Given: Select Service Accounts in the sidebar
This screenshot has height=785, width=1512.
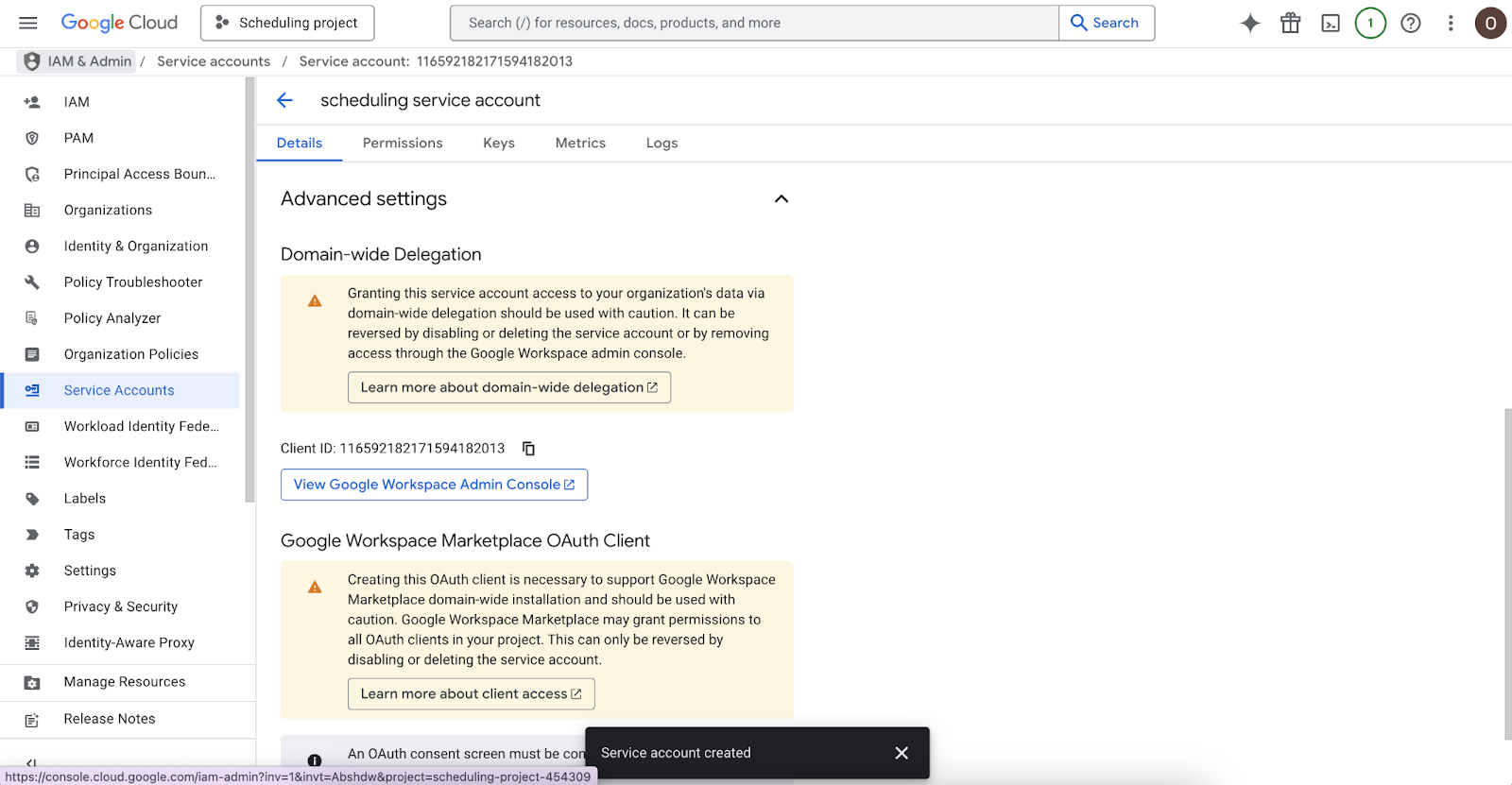Looking at the screenshot, I should [x=120, y=390].
